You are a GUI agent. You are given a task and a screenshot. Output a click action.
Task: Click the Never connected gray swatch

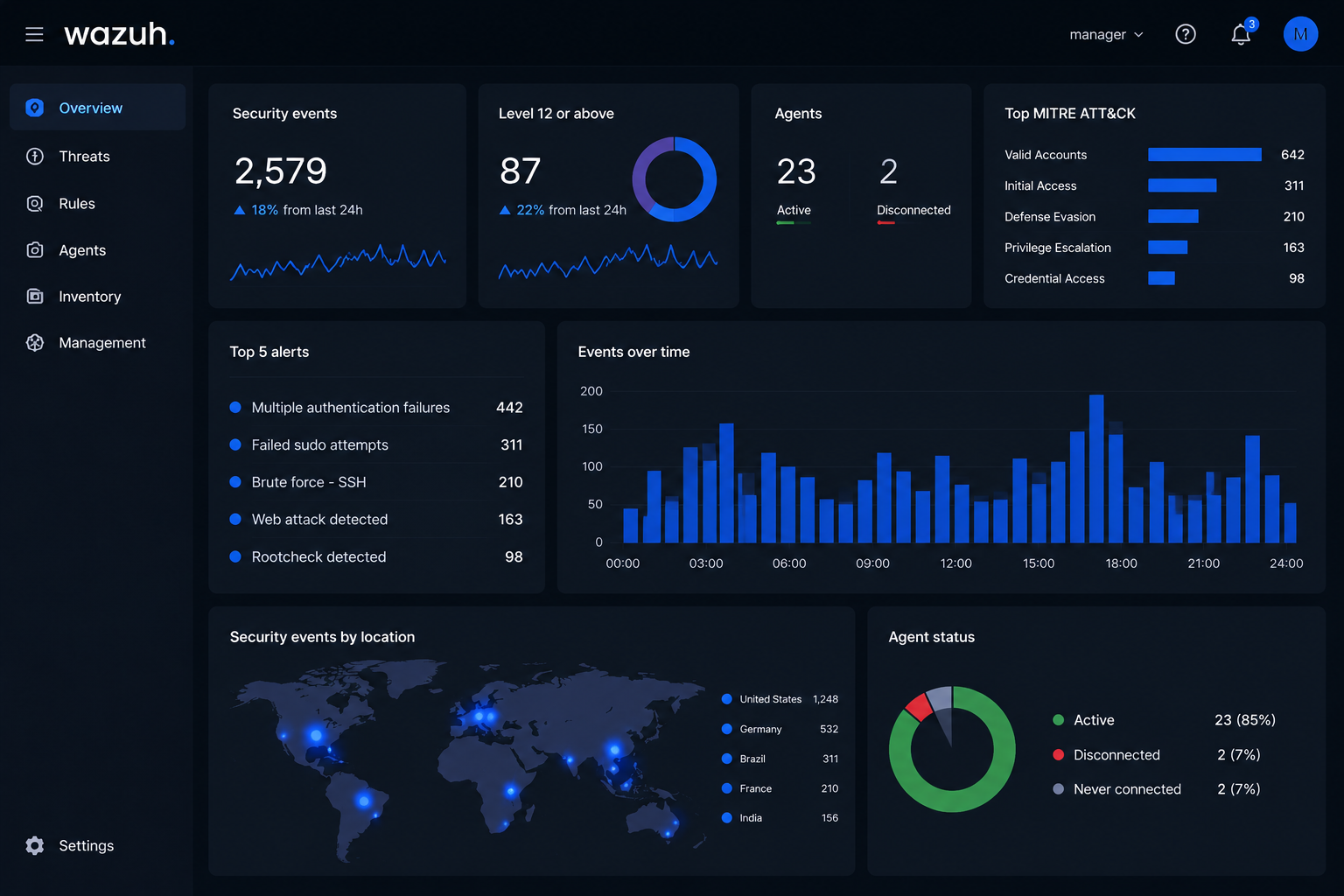(1058, 789)
